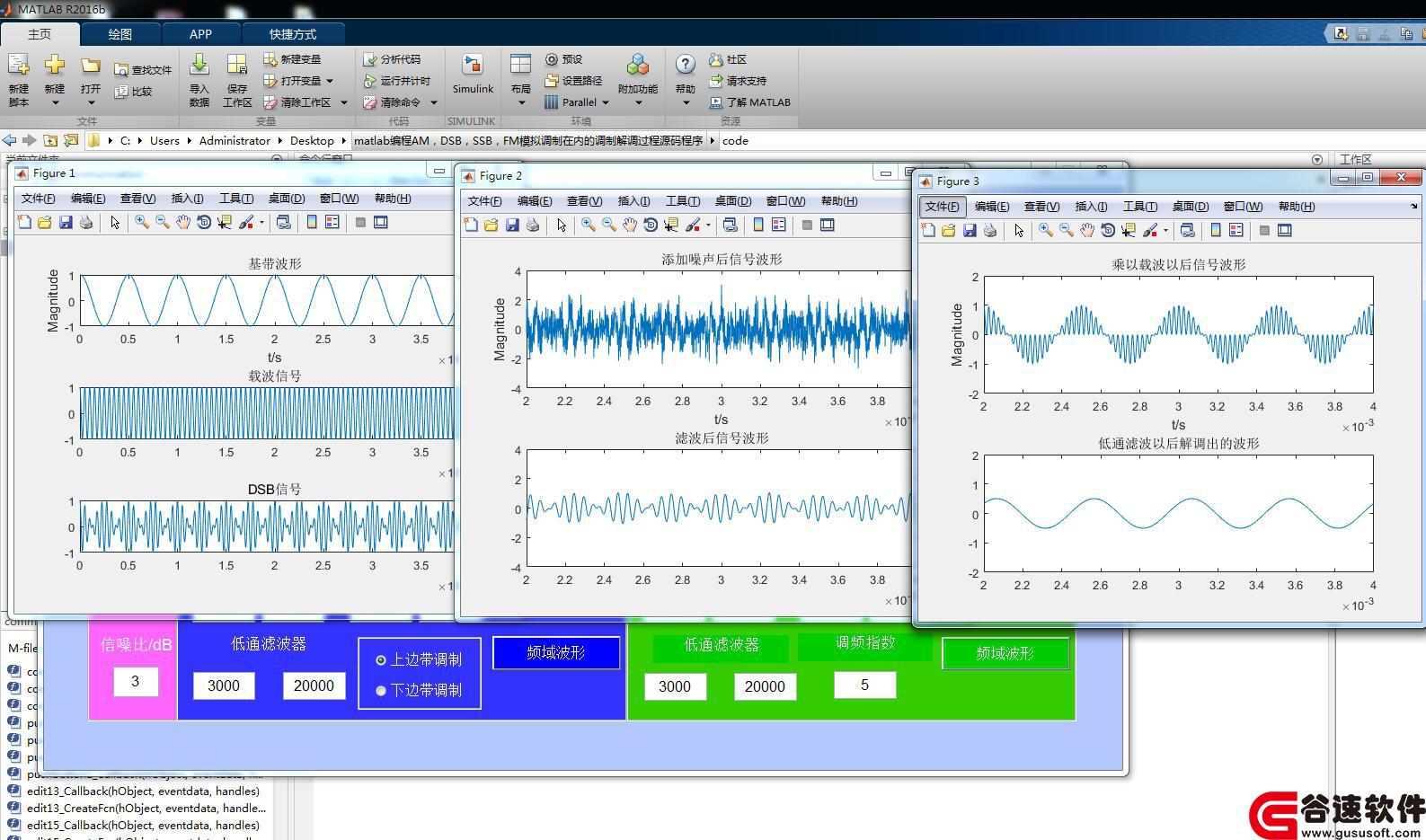Click Open File icon in Figure 2 toolbar
This screenshot has width=1426, height=840.
click(491, 225)
